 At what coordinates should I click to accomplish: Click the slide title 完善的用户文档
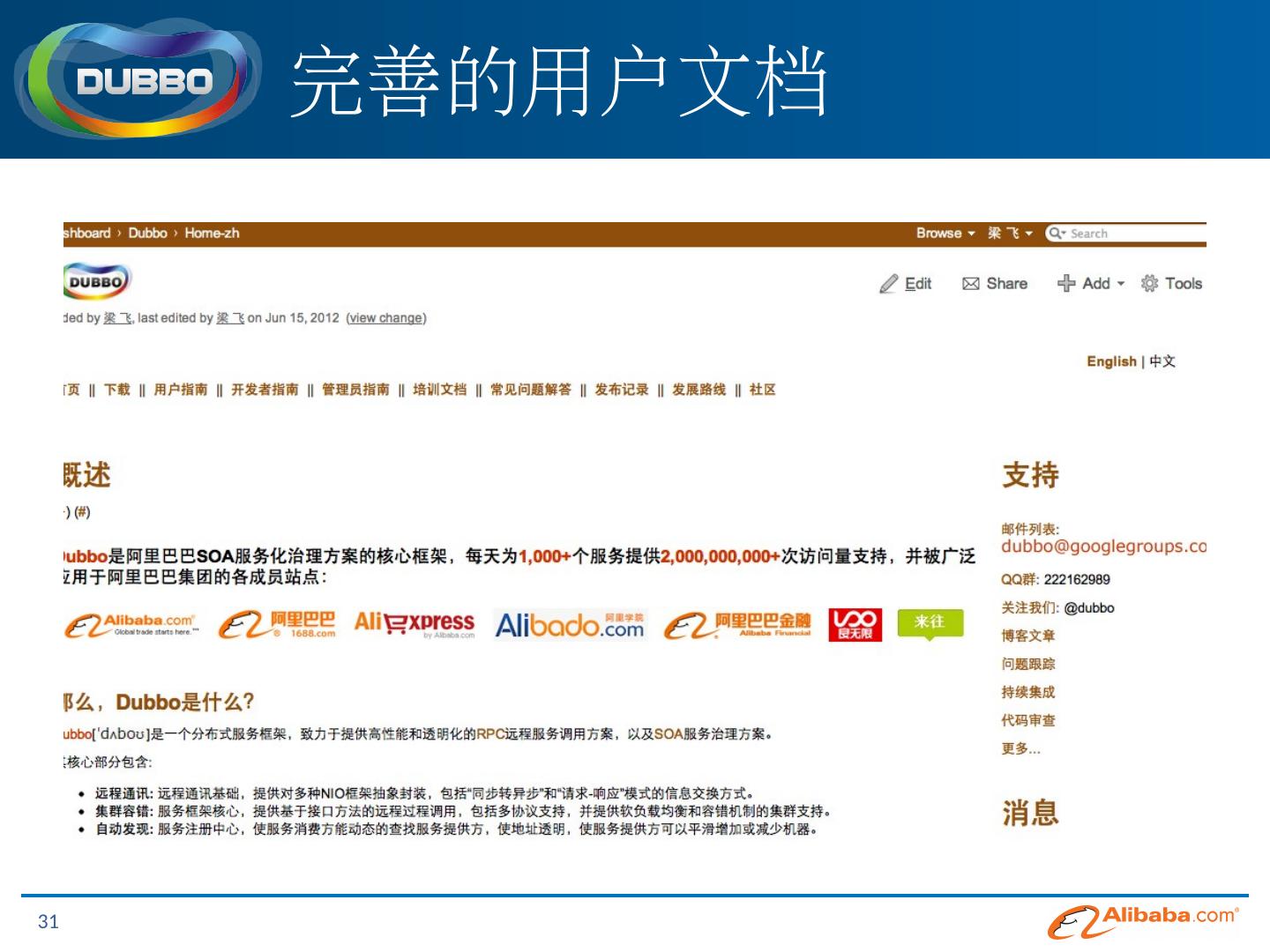(x=560, y=82)
